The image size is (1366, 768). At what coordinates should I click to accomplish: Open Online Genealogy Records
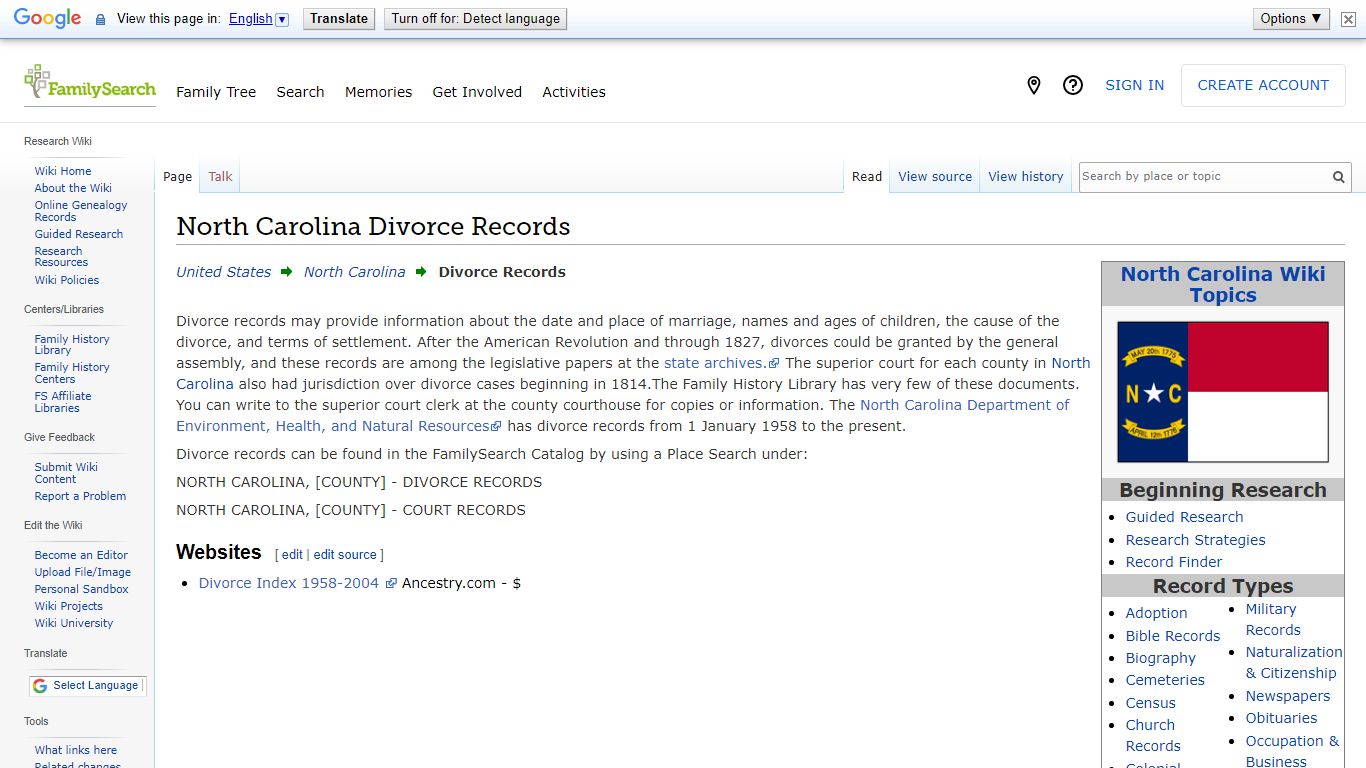pos(81,211)
